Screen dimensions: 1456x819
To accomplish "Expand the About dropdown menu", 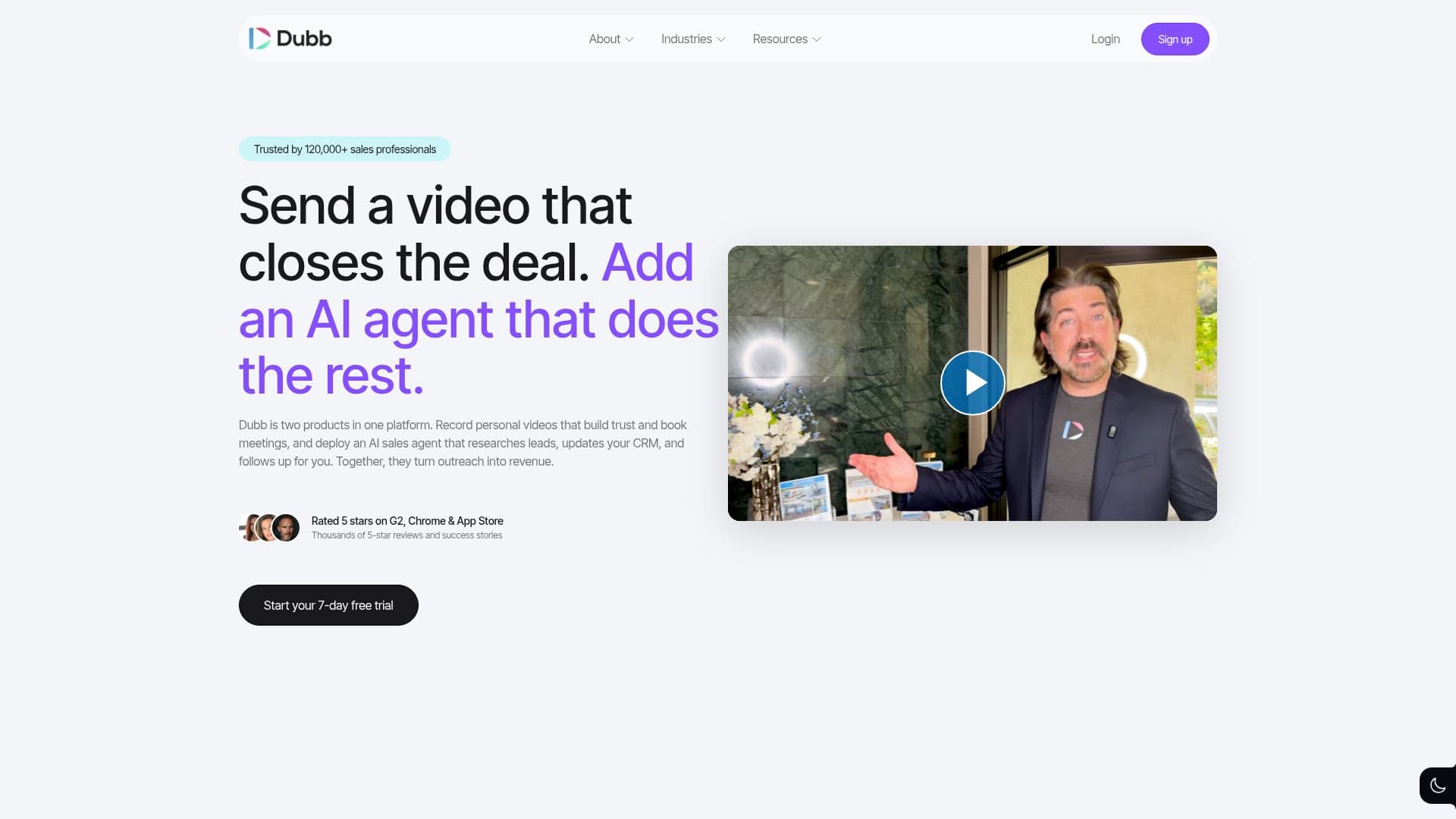I will [x=611, y=39].
